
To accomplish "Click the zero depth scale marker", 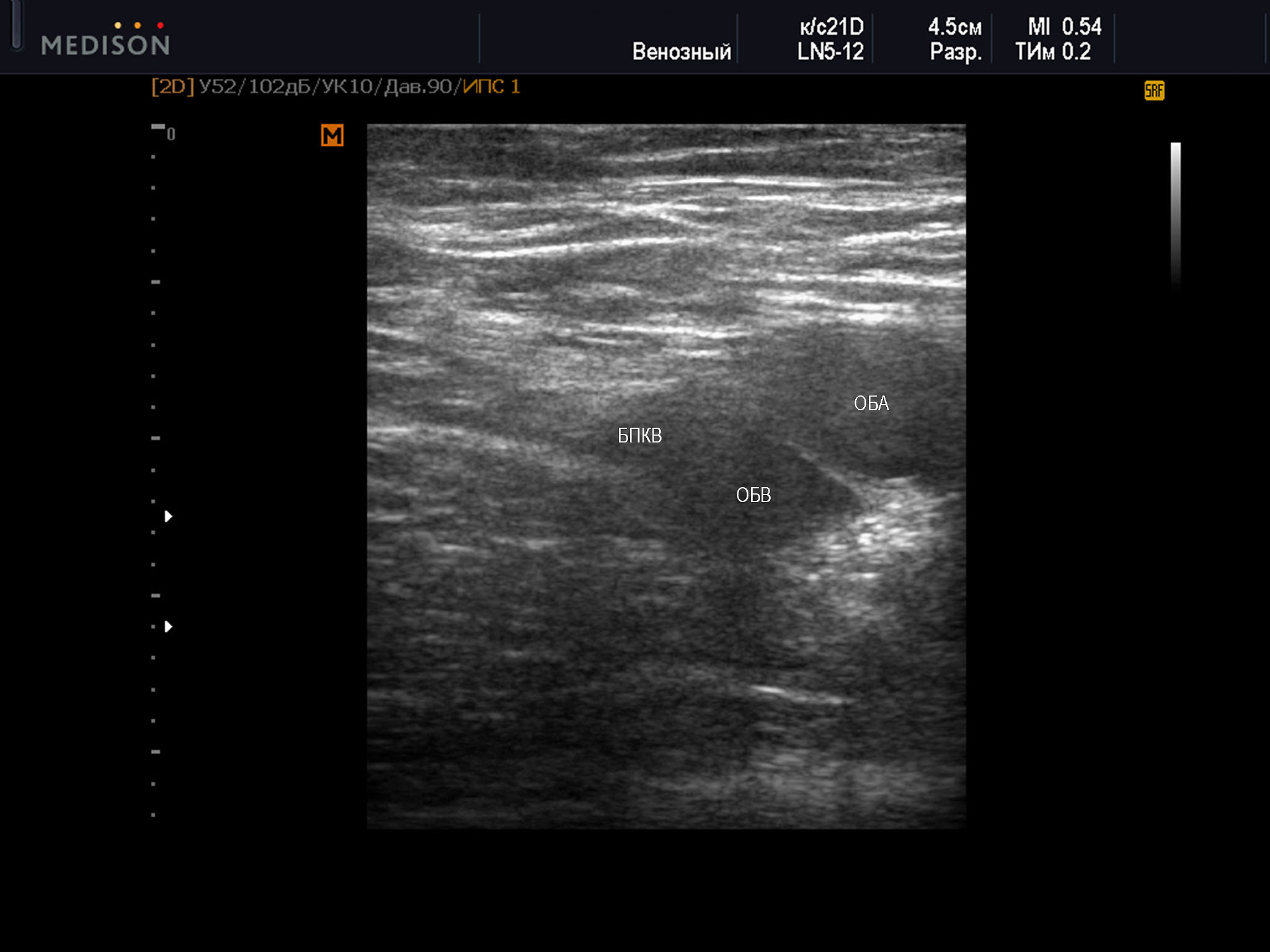I will coord(171,134).
